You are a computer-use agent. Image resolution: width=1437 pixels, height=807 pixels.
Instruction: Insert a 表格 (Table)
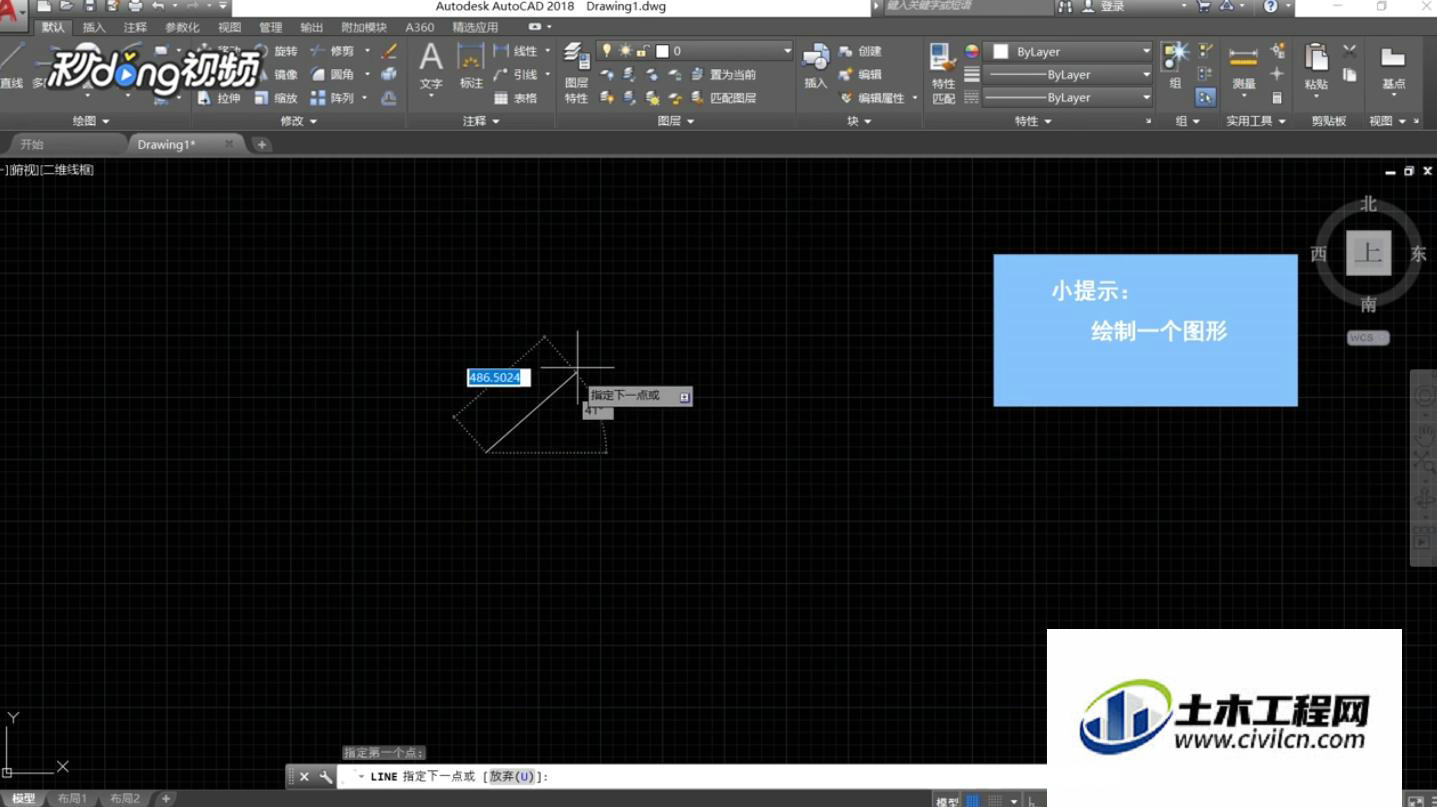[x=516, y=98]
